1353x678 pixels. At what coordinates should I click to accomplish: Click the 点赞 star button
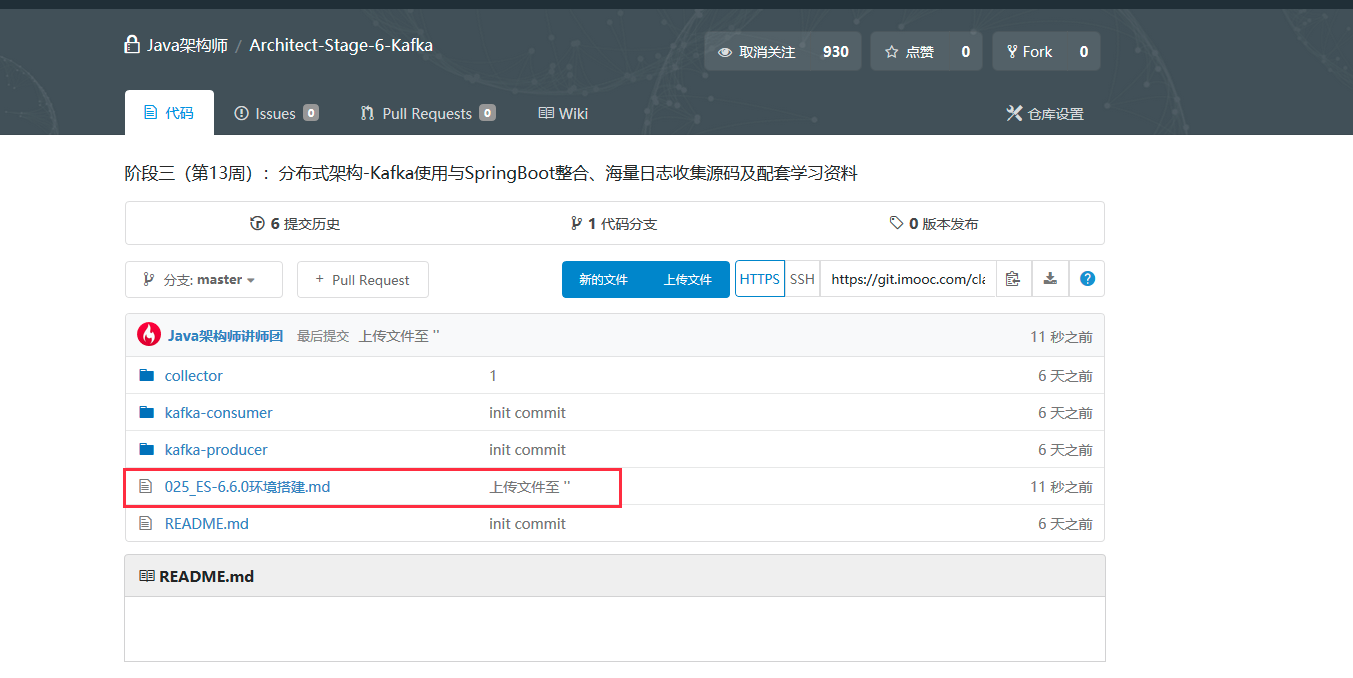click(x=909, y=51)
